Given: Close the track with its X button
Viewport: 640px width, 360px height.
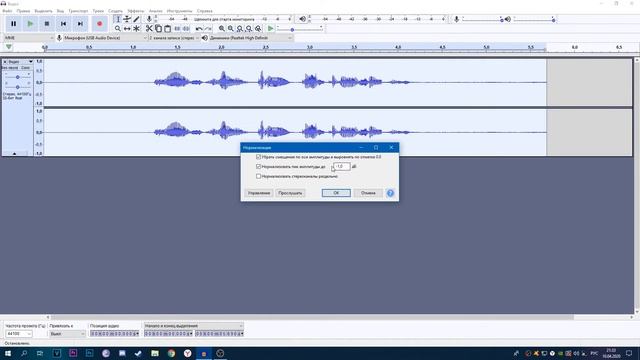Looking at the screenshot, I should click(x=5, y=62).
